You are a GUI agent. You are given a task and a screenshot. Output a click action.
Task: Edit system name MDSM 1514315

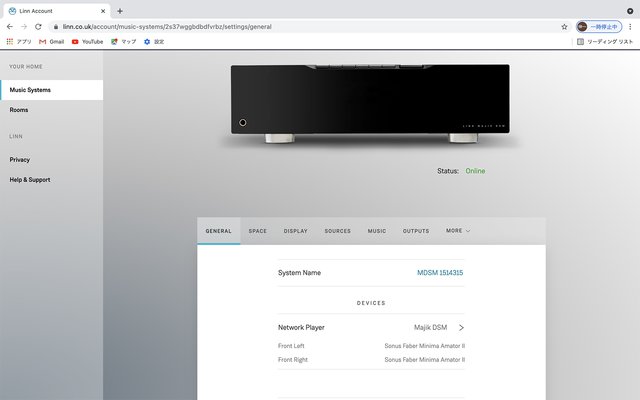point(440,273)
